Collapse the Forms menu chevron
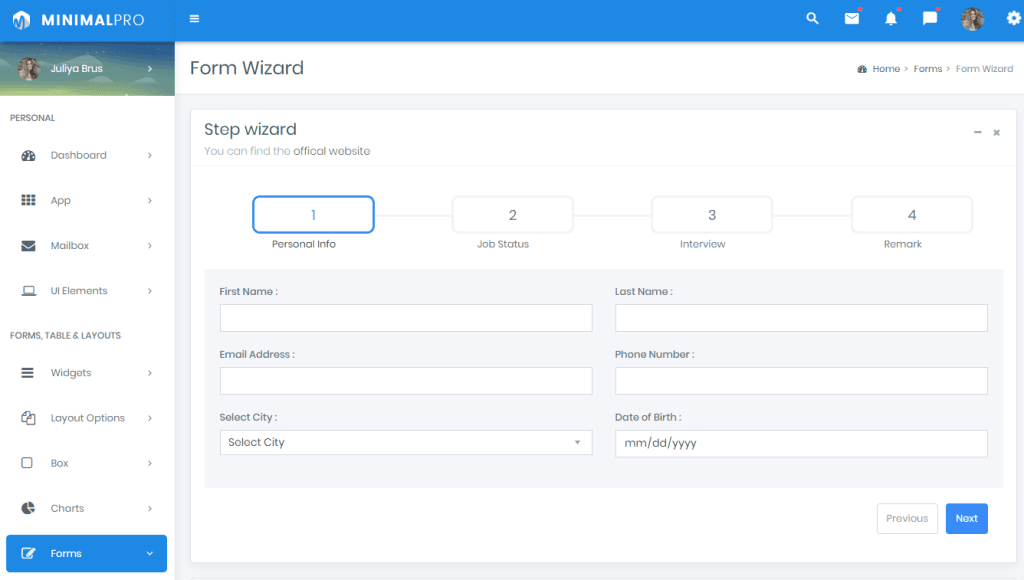Image resolution: width=1024 pixels, height=580 pixels. click(x=150, y=553)
